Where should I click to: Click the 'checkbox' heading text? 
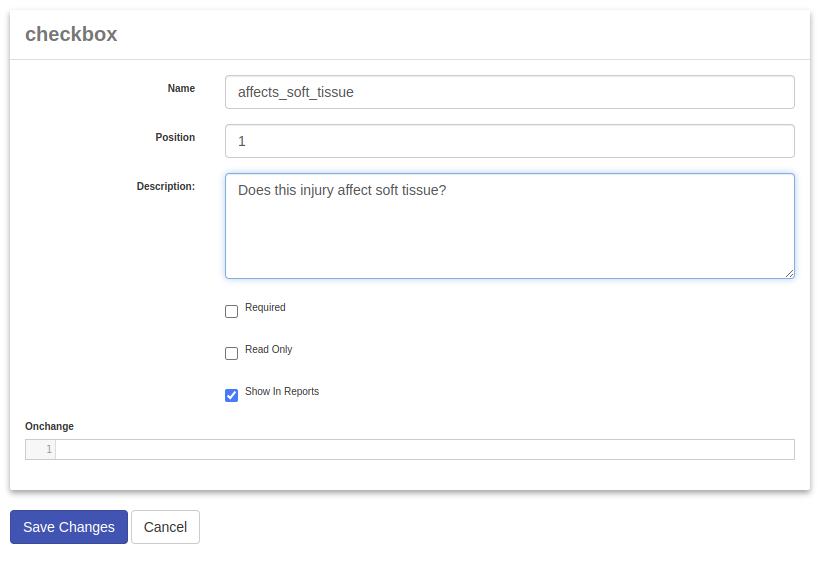pyautogui.click(x=71, y=34)
